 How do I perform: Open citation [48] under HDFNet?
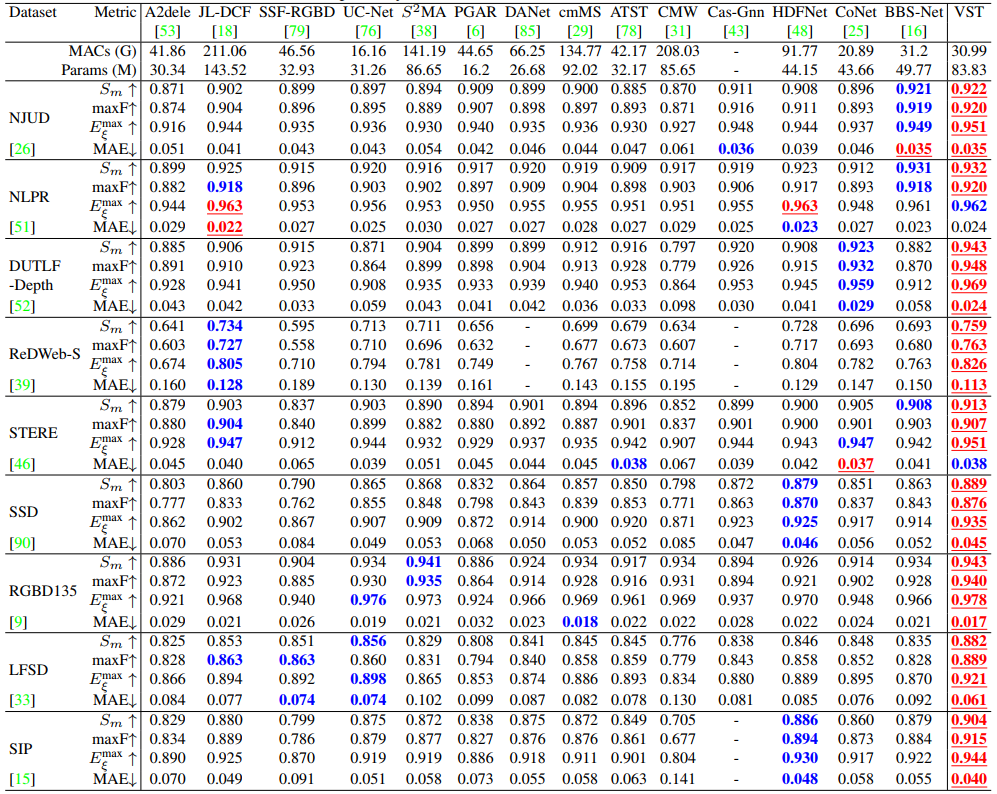(799, 31)
